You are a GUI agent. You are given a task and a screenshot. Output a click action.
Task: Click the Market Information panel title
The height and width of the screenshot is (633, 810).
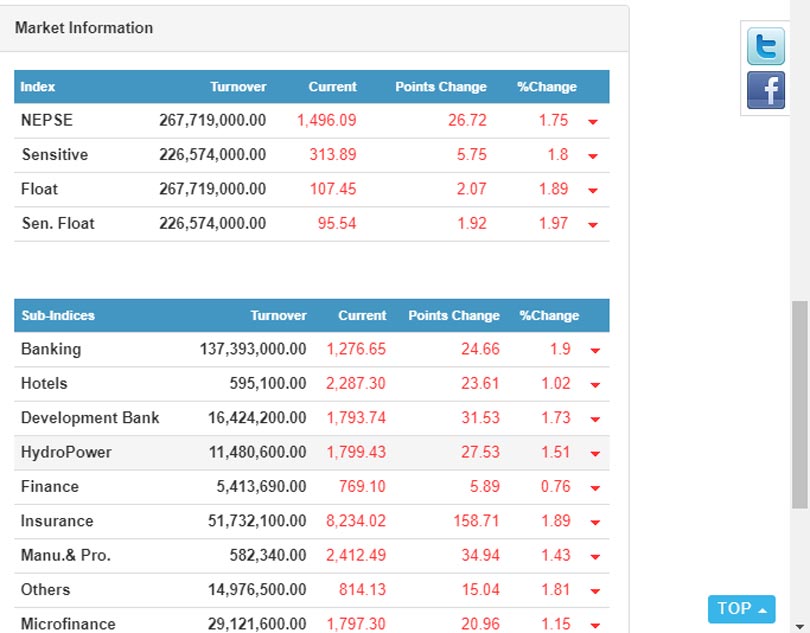(x=84, y=28)
